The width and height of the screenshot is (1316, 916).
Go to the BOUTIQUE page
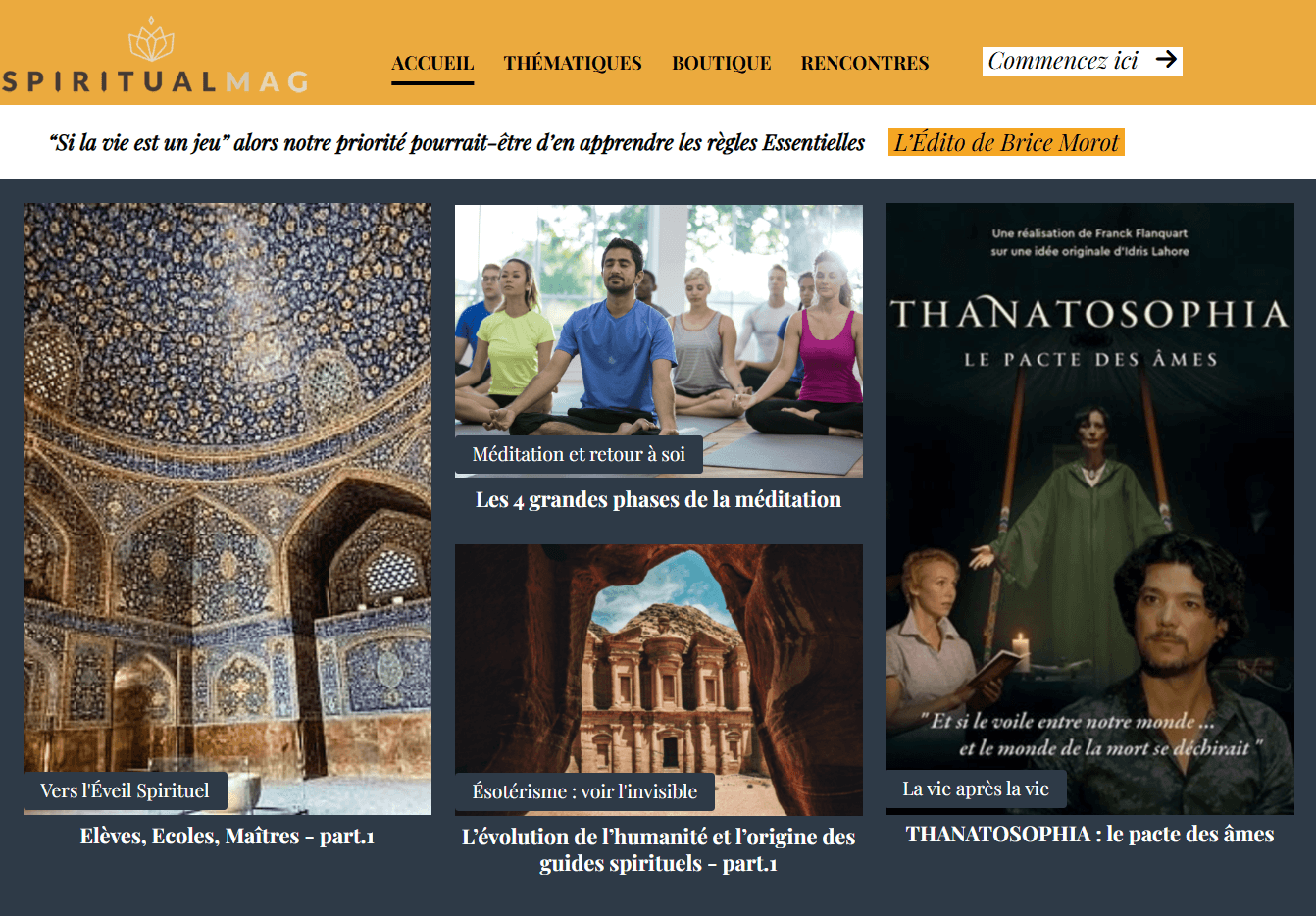(x=722, y=63)
